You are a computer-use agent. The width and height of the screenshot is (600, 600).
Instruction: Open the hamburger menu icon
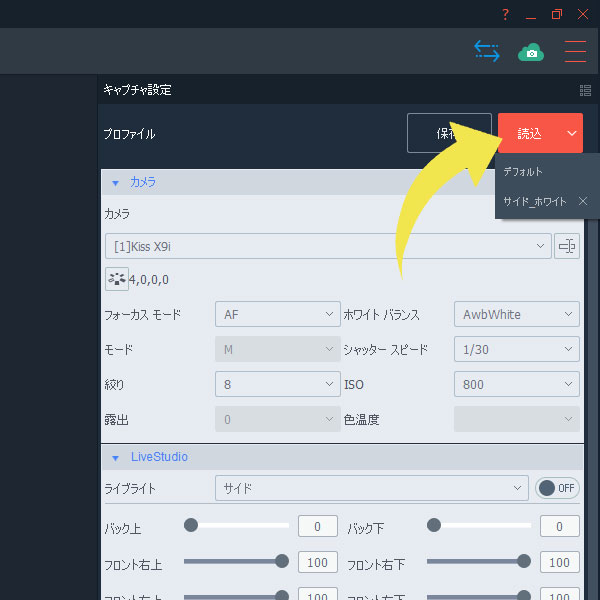point(575,51)
